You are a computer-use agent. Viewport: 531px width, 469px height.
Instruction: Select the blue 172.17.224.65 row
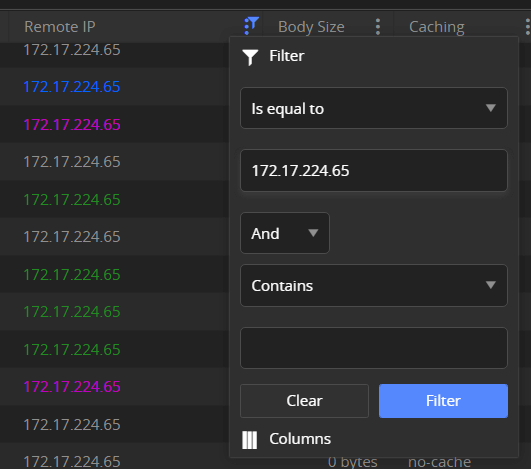pyautogui.click(x=72, y=87)
